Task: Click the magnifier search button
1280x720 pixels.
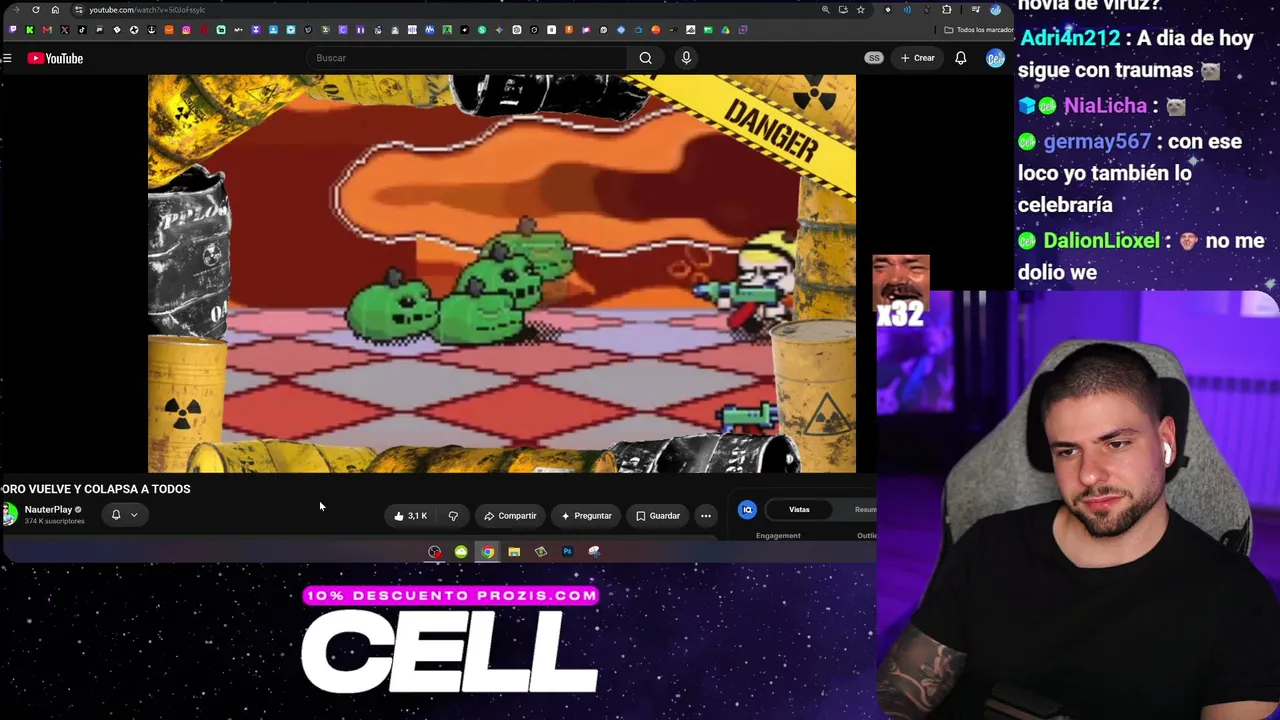Action: 646,58
